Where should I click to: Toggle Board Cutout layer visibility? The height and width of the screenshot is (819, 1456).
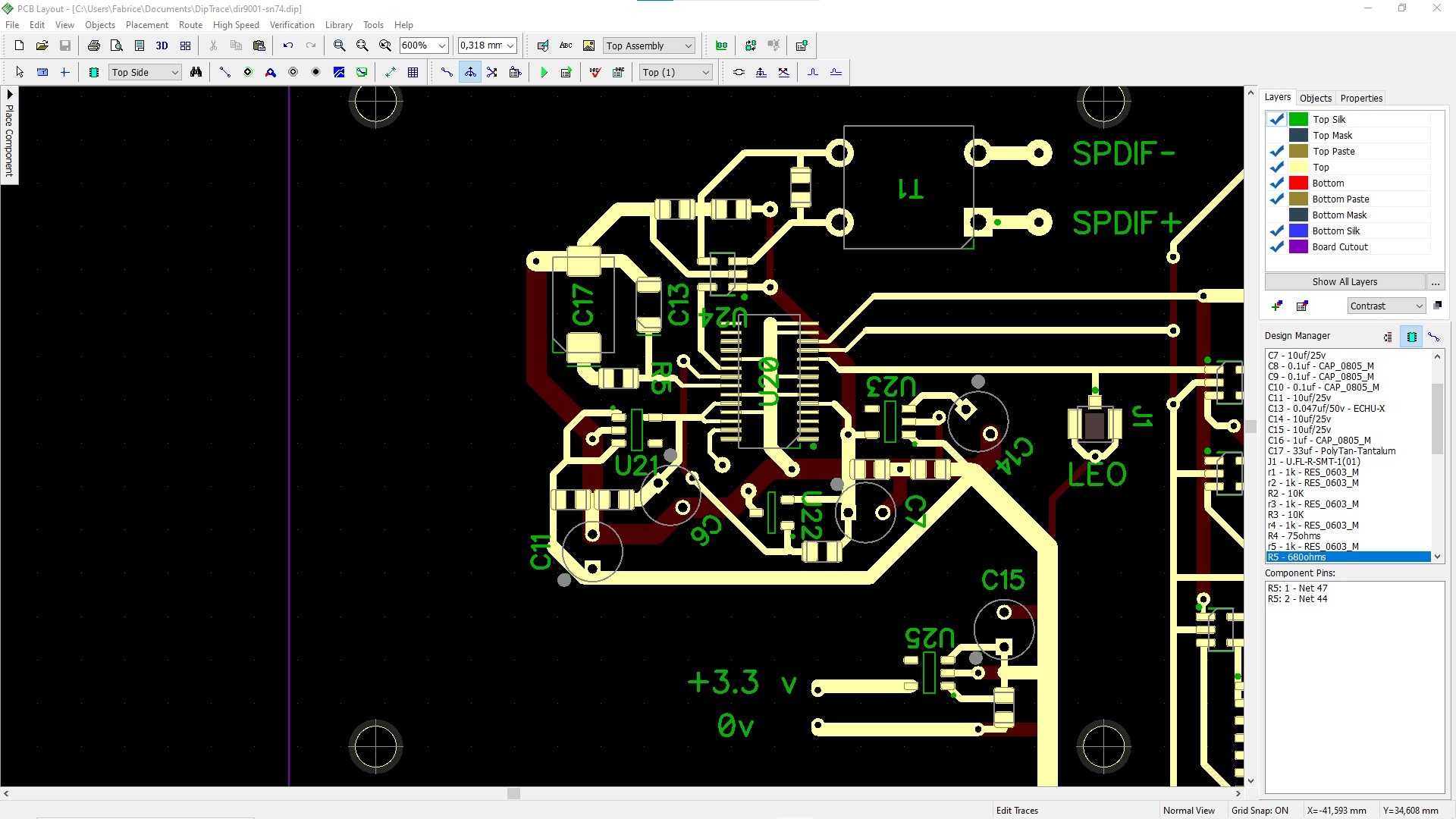[1276, 246]
